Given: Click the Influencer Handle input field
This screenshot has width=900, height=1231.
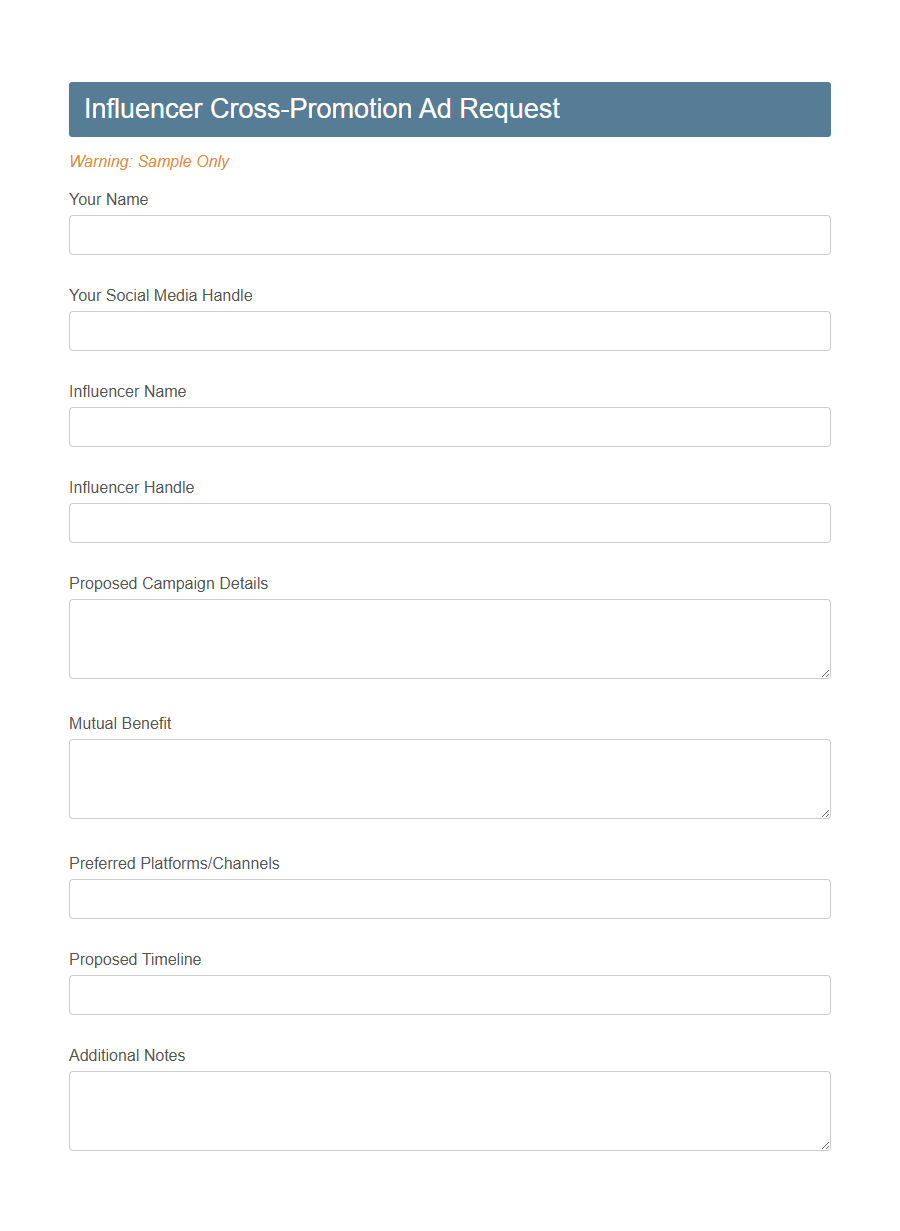Looking at the screenshot, I should coord(449,523).
